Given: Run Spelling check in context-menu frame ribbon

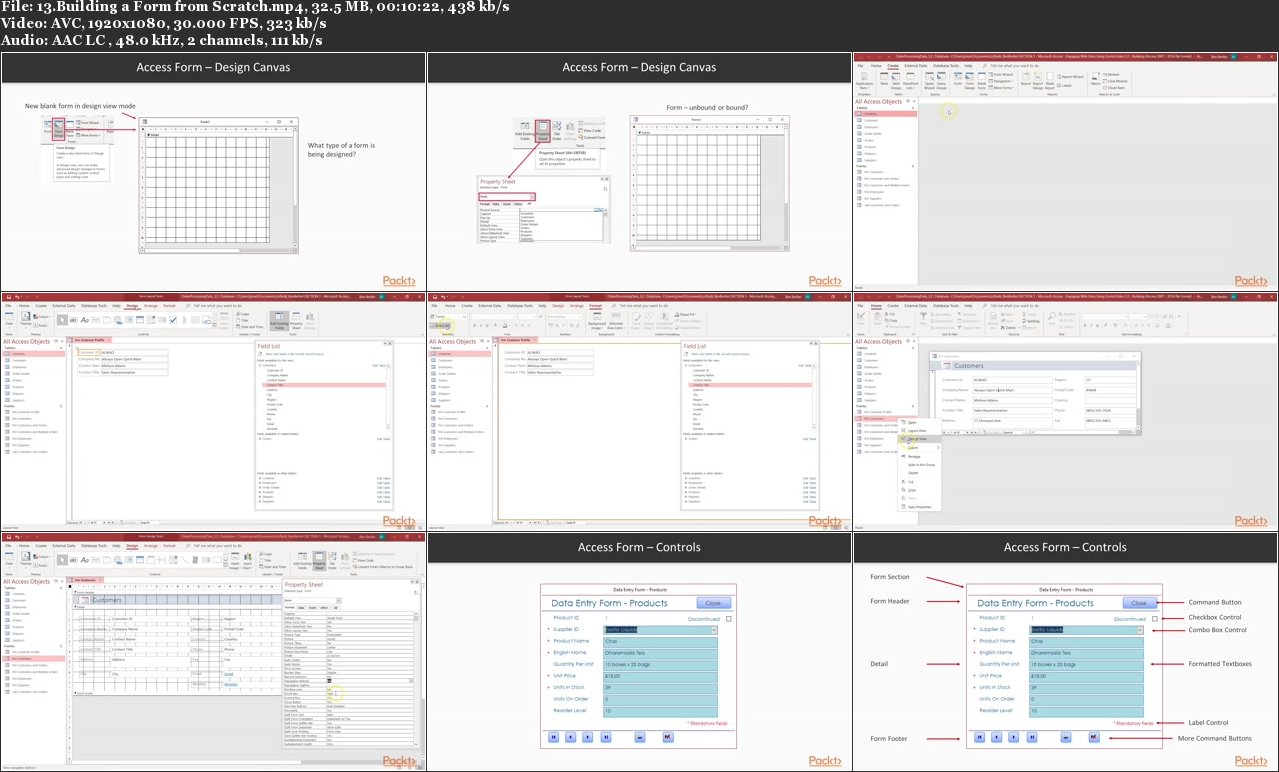Looking at the screenshot, I should pos(1031,321).
